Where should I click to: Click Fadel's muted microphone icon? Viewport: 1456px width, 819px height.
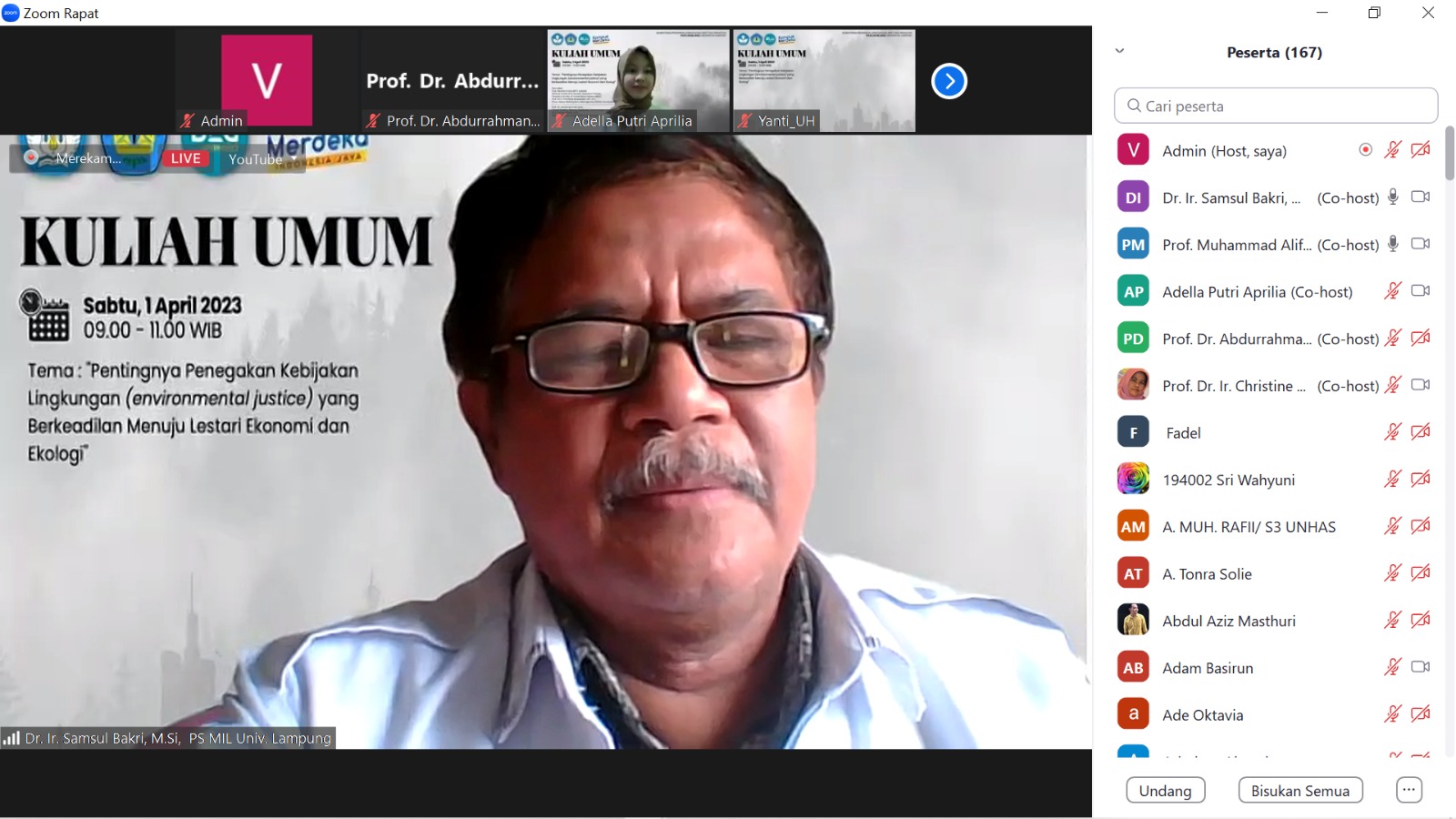click(1392, 432)
